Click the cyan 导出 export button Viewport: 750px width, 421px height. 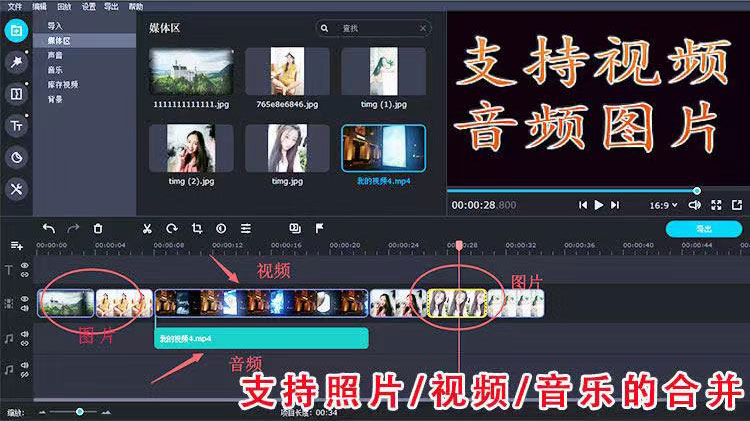pyautogui.click(x=703, y=229)
